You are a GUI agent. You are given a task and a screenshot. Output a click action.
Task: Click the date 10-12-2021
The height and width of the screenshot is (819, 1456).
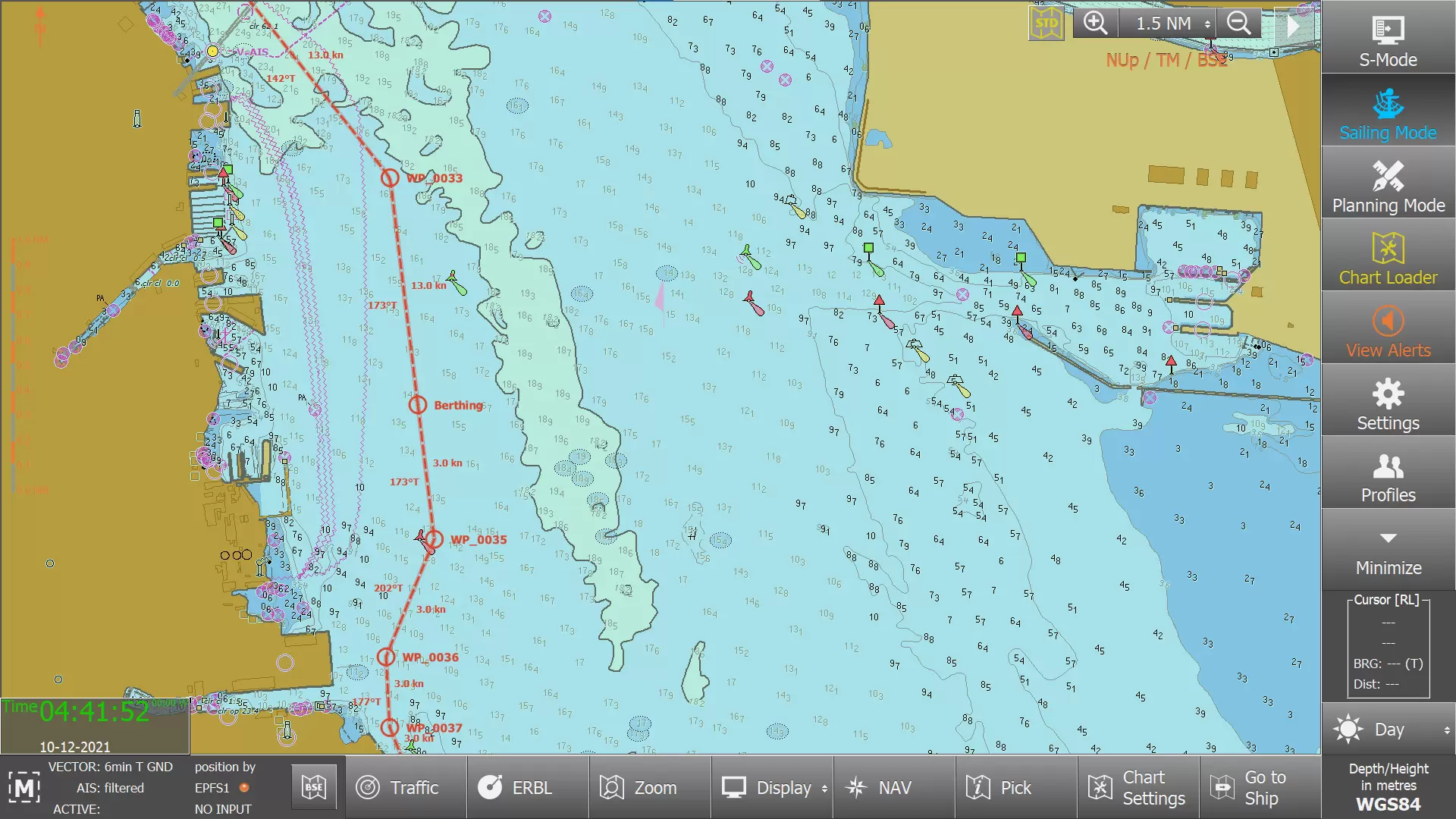[x=75, y=747]
